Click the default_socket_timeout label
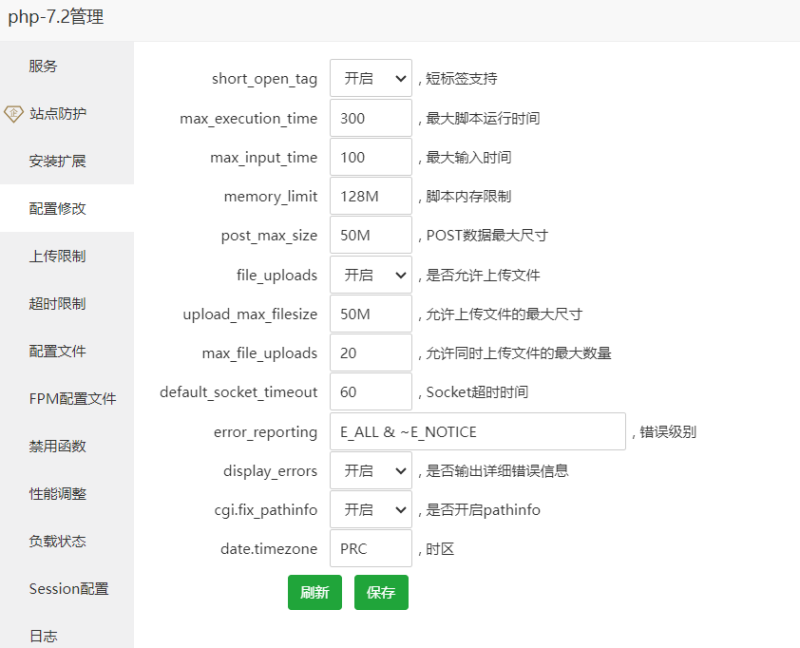The height and width of the screenshot is (648, 800). 238,392
